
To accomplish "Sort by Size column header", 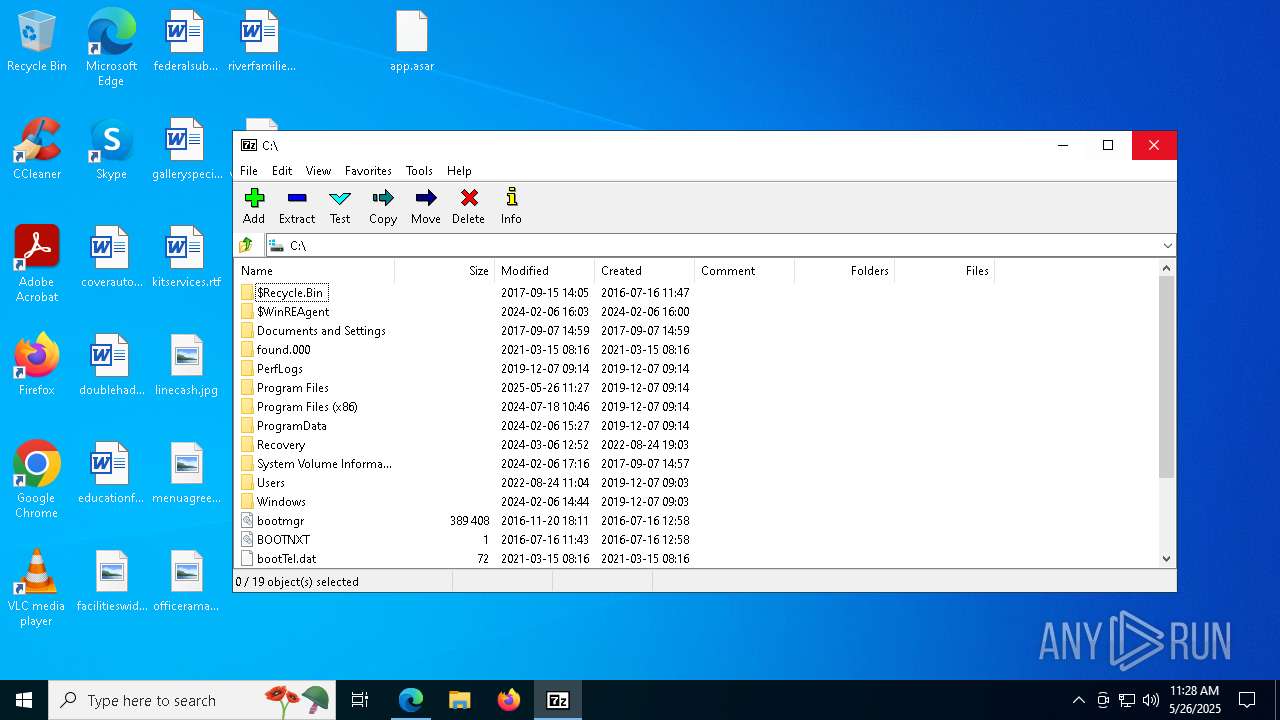I will 445,271.
